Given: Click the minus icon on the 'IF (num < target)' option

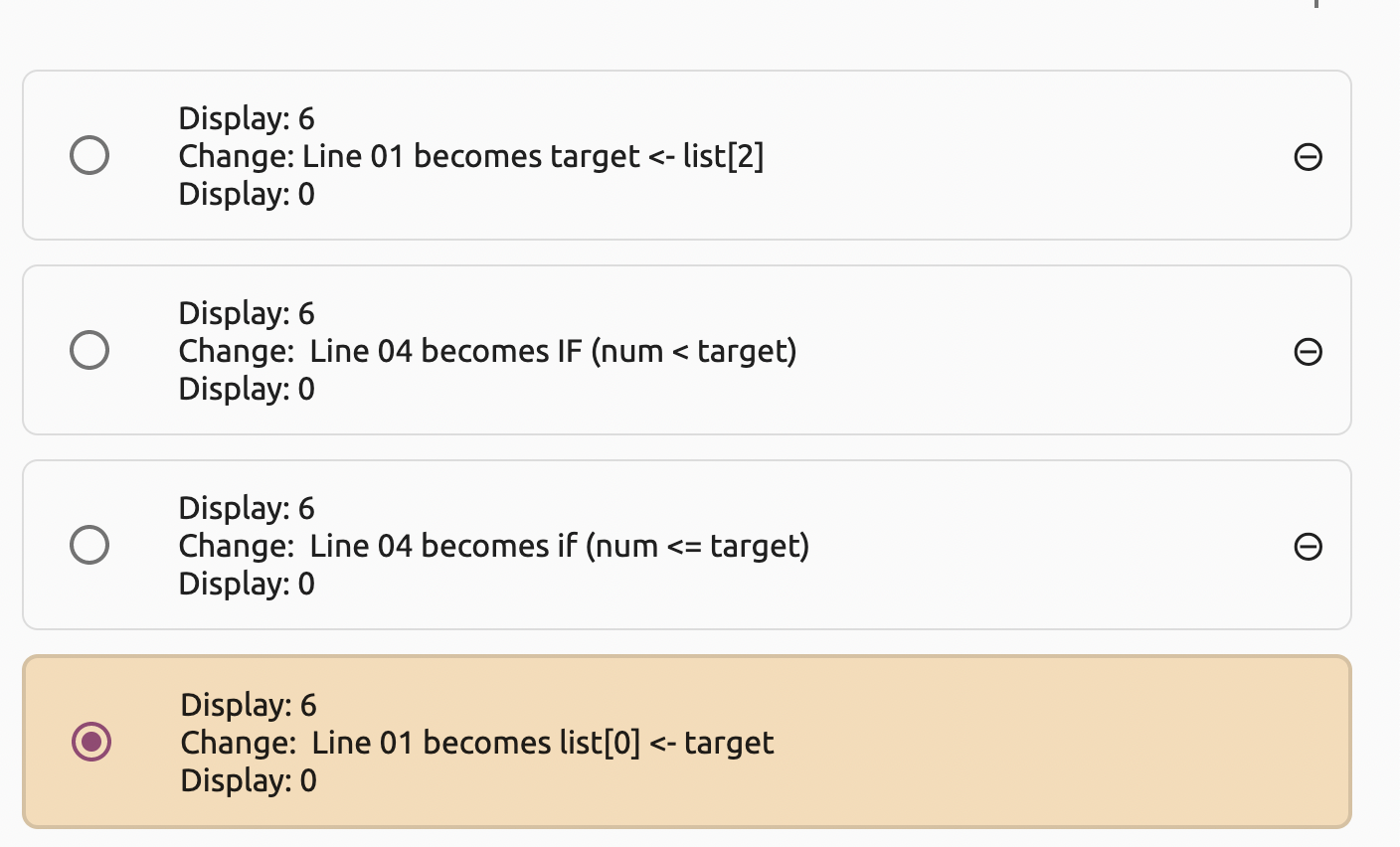Looking at the screenshot, I should (x=1311, y=351).
